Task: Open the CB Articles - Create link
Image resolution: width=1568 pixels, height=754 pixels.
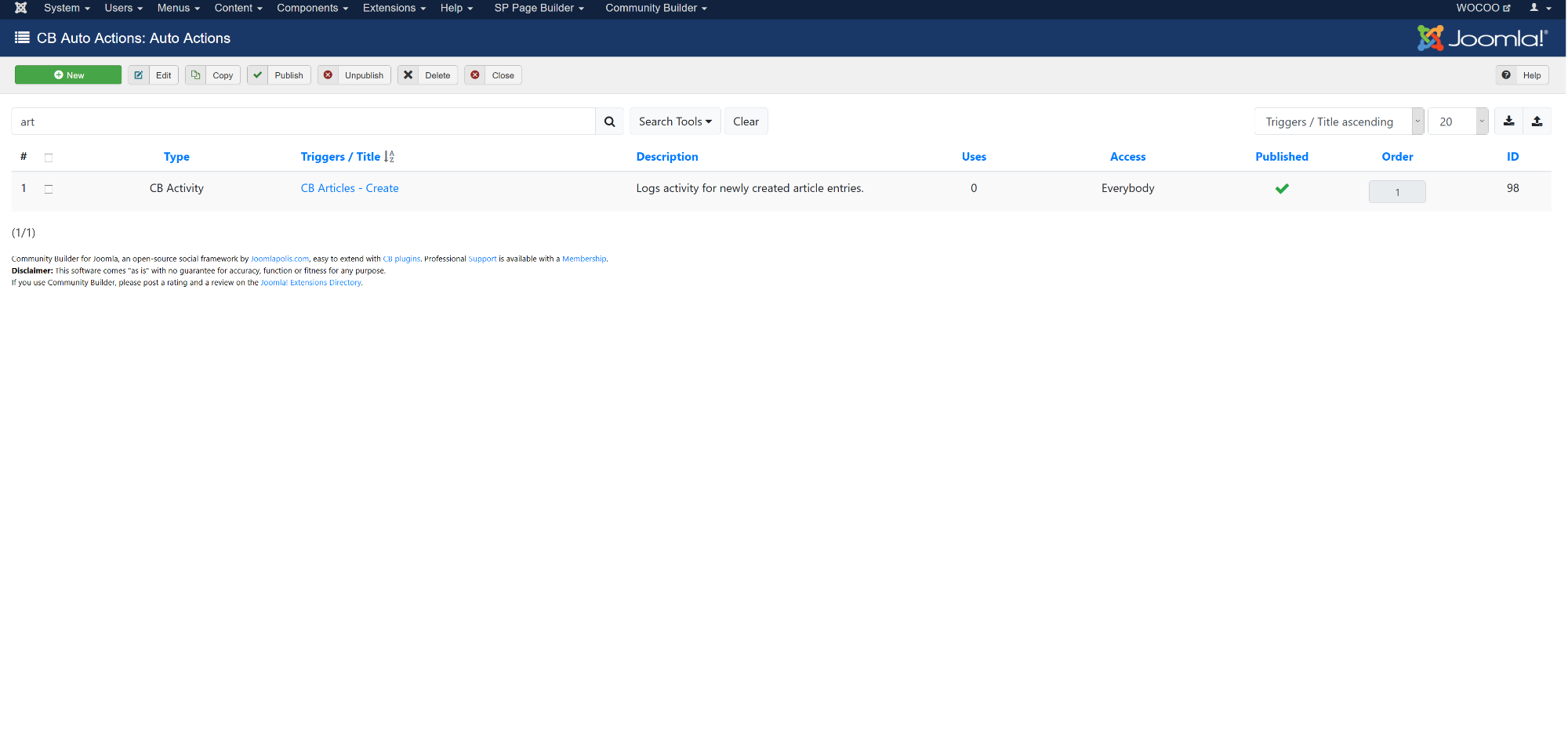Action: click(x=350, y=188)
